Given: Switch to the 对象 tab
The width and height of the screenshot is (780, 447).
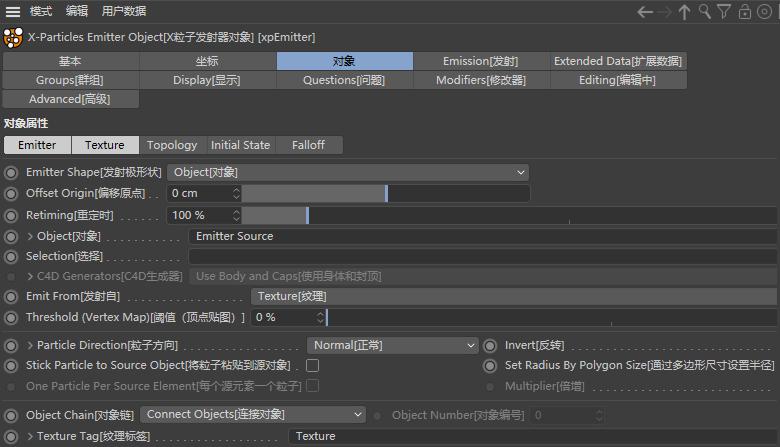Looking at the screenshot, I should pos(345,61).
